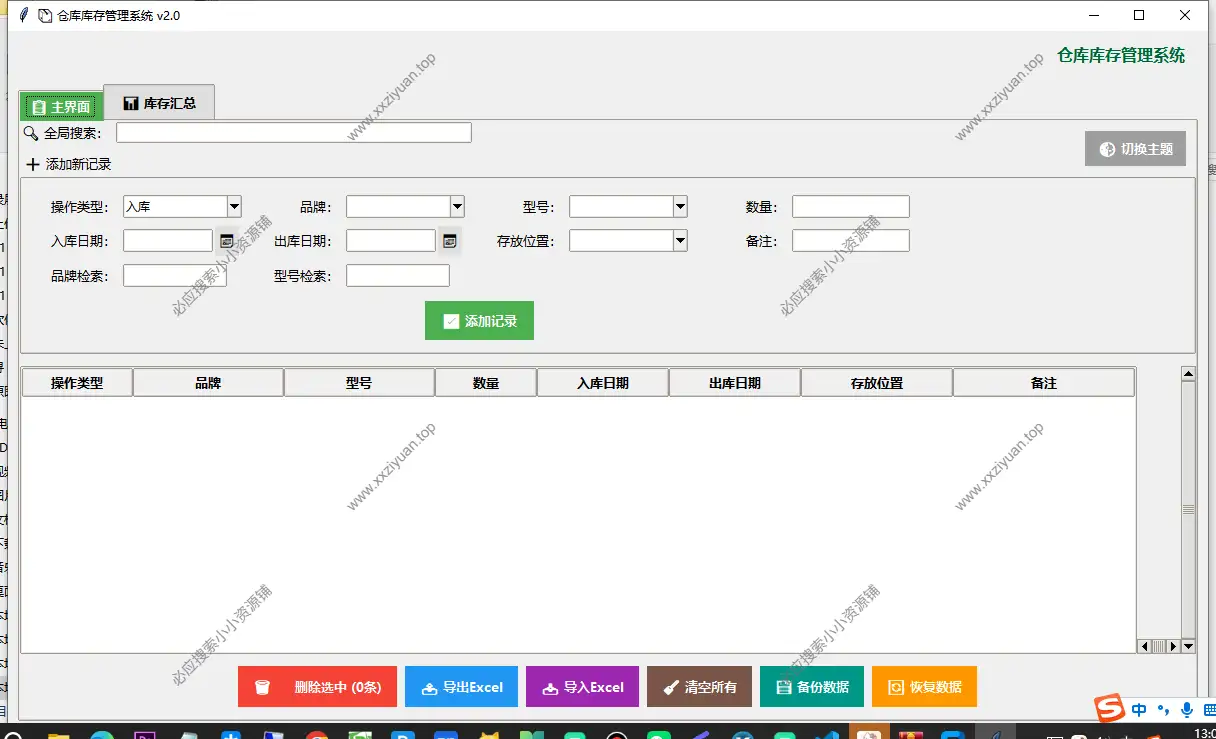
Task: Select the 主界面 tab
Action: point(60,105)
